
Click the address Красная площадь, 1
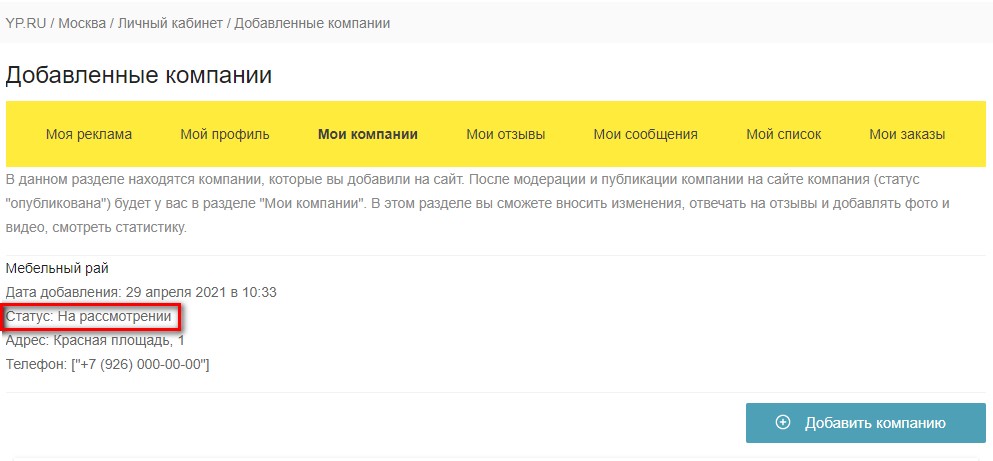click(119, 341)
